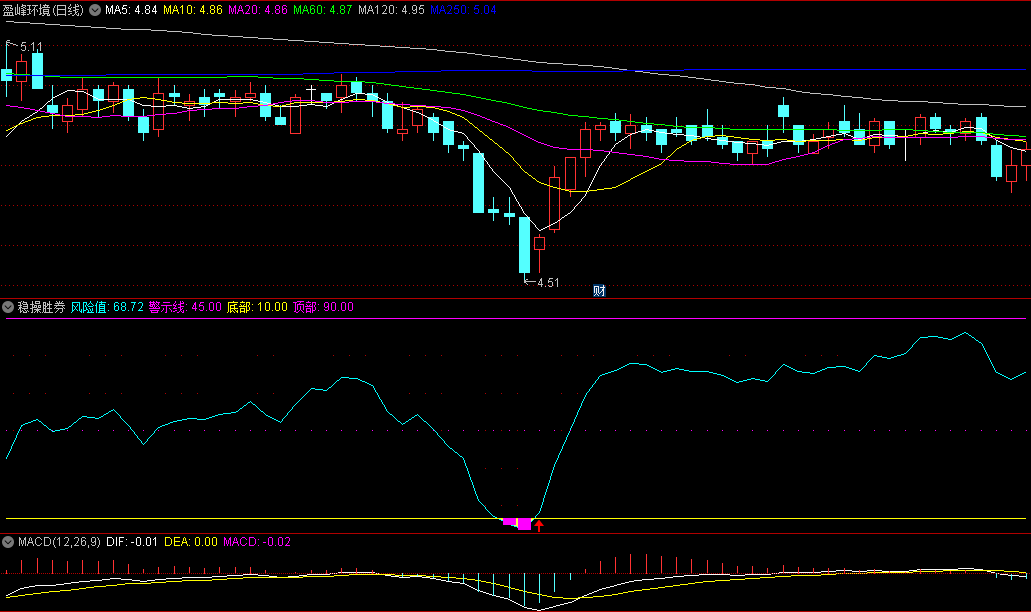Click the MACD(12,26,9) indicator name
This screenshot has width=1031, height=612.
click(59, 542)
